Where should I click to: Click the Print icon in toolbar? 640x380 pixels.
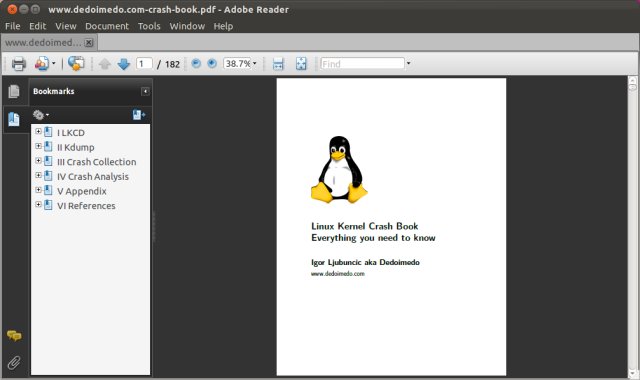click(19, 64)
